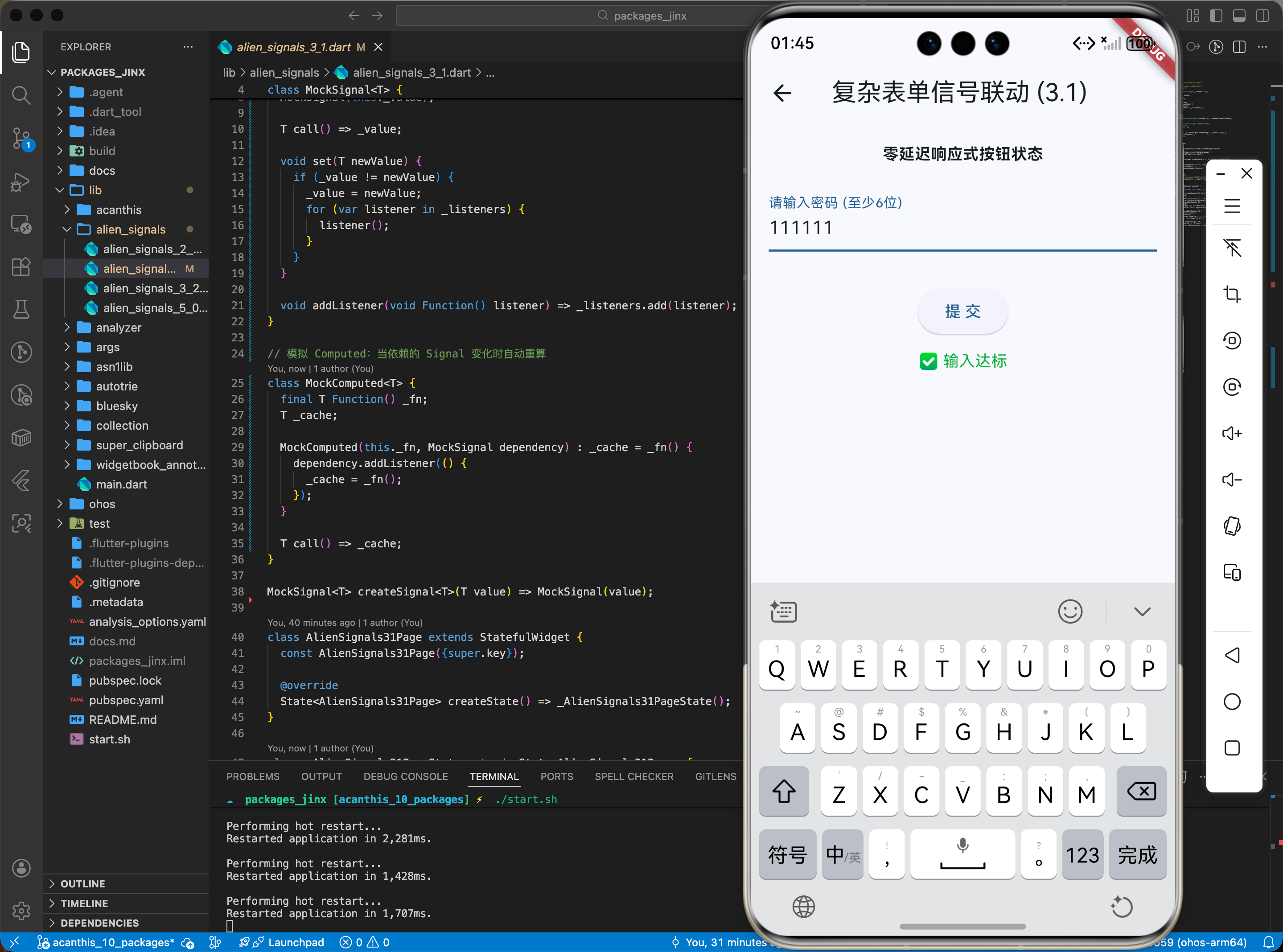The width and height of the screenshot is (1283, 952).
Task: Switch 中/英 keyboard language toggle
Action: (842, 855)
